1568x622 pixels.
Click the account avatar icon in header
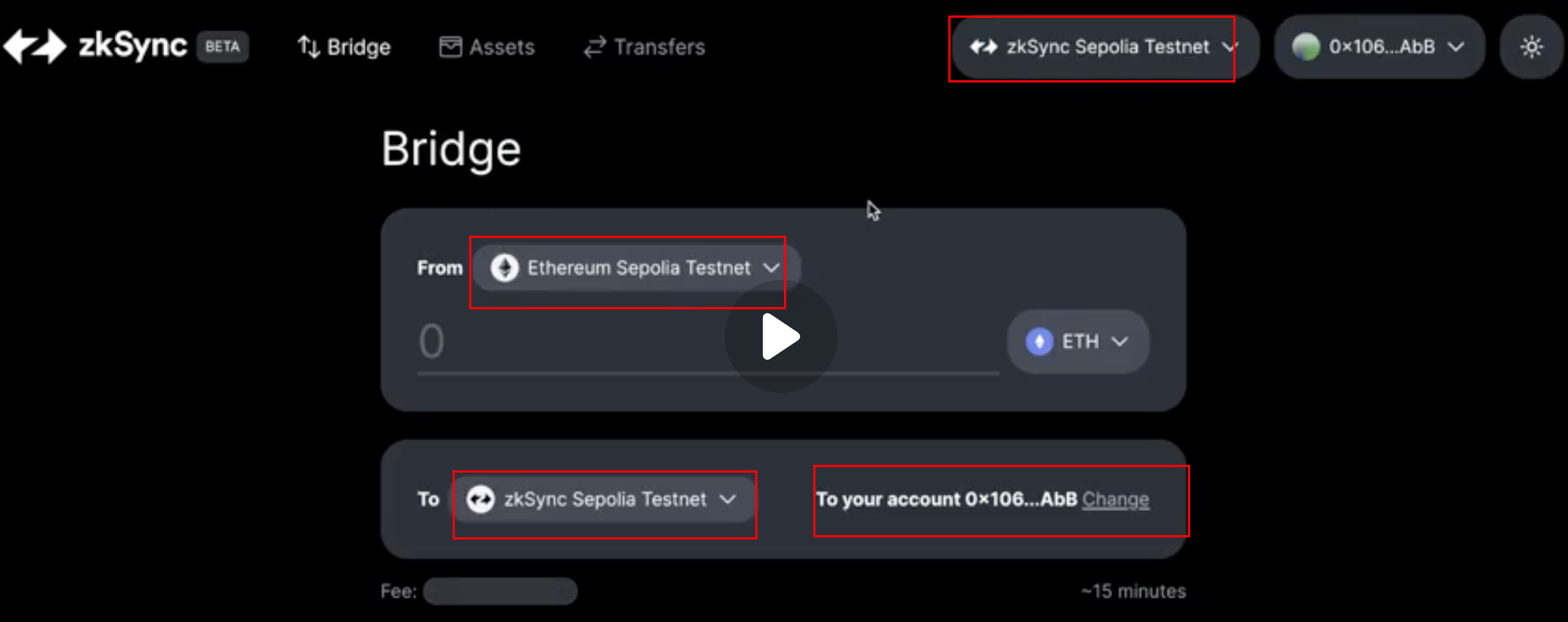1306,47
